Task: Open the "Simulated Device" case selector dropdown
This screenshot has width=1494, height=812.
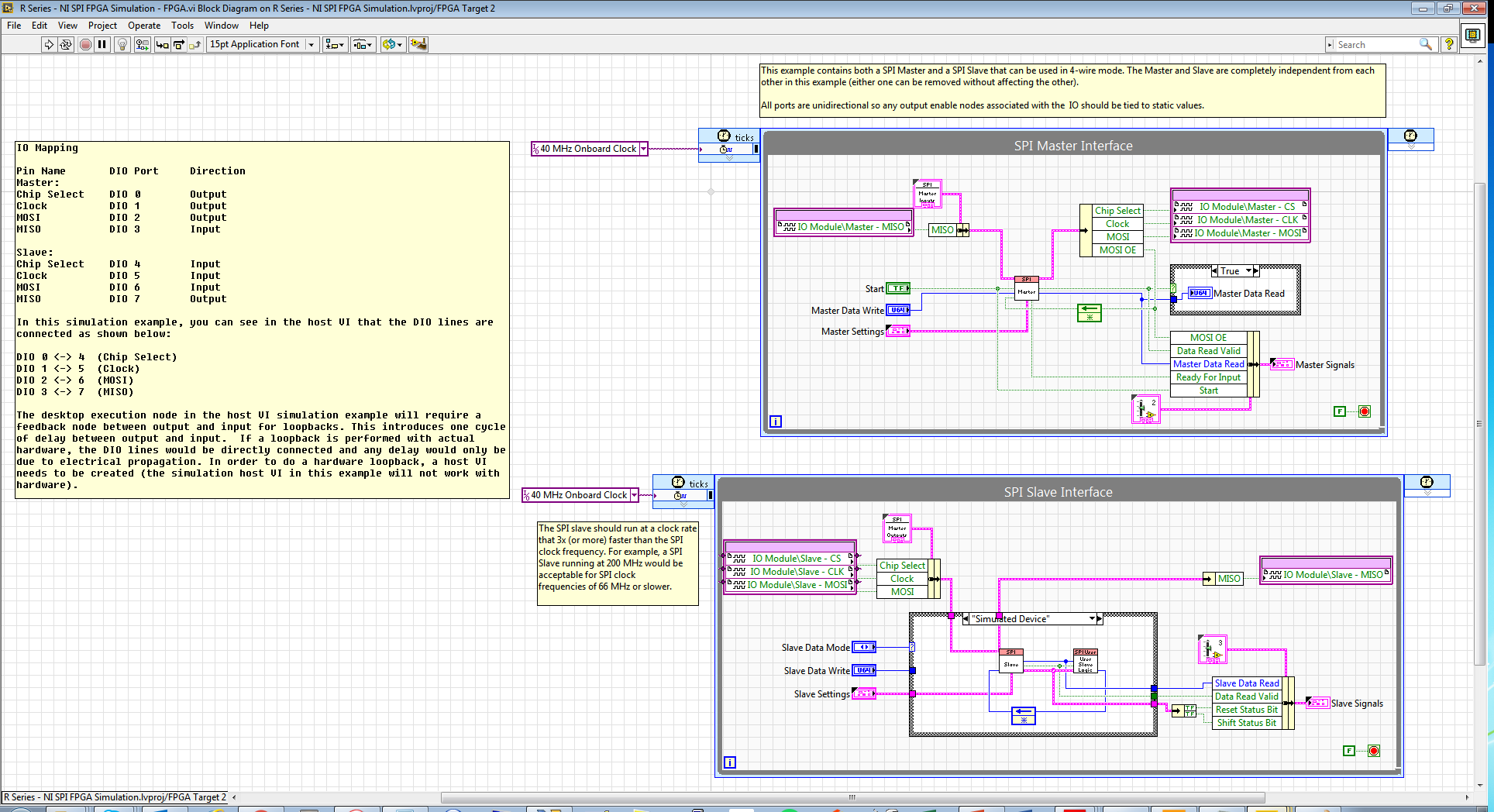Action: click(x=1092, y=619)
